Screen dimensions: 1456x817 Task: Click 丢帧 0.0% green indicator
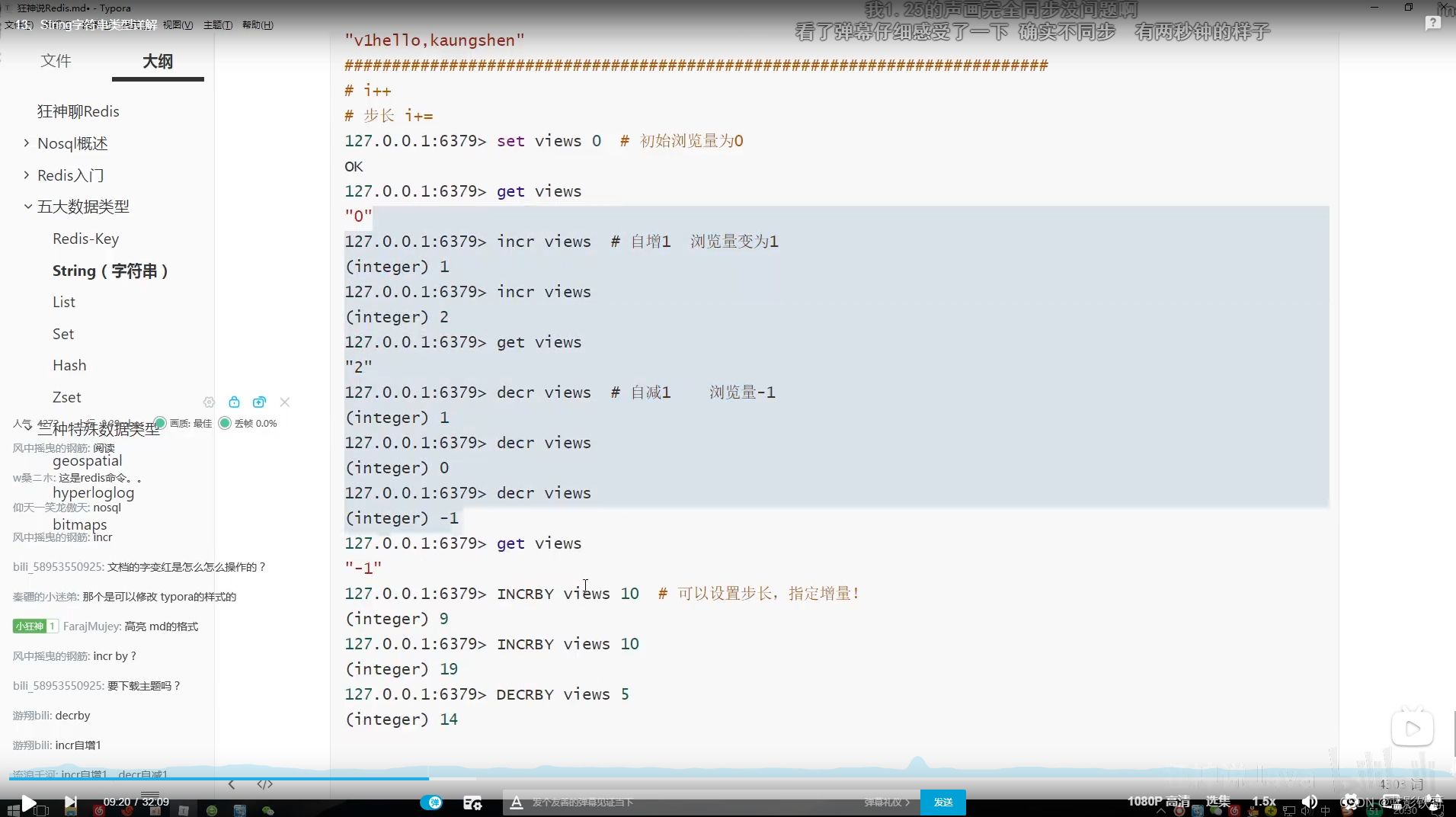click(225, 423)
